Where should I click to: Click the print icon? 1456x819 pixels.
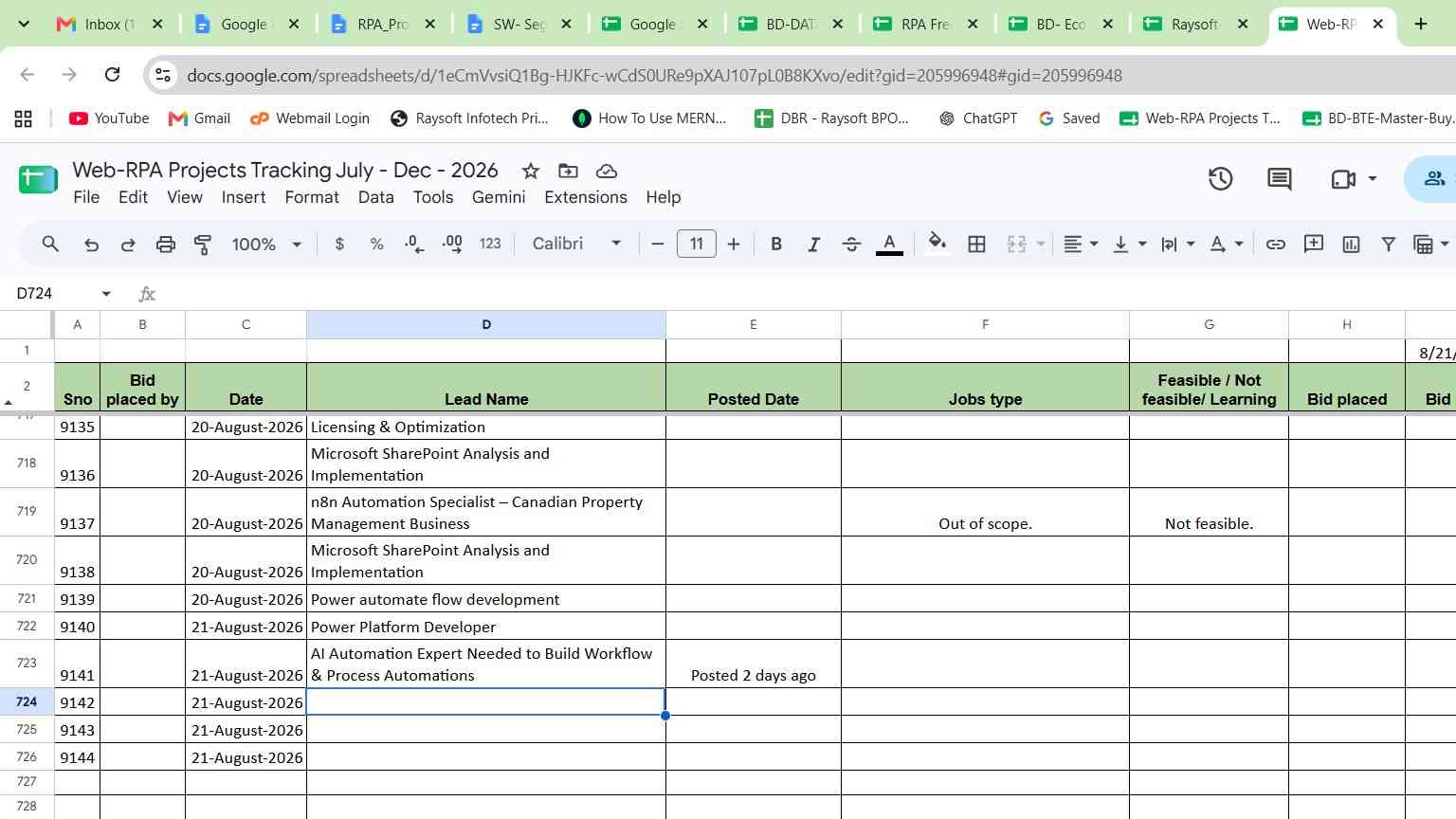click(165, 245)
